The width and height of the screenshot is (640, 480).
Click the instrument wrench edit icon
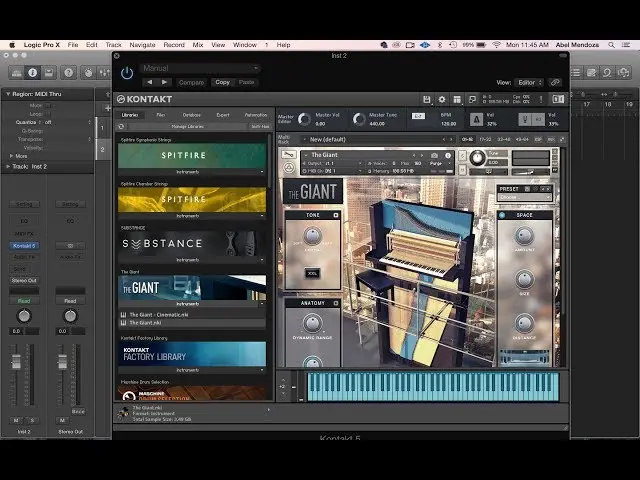click(290, 155)
